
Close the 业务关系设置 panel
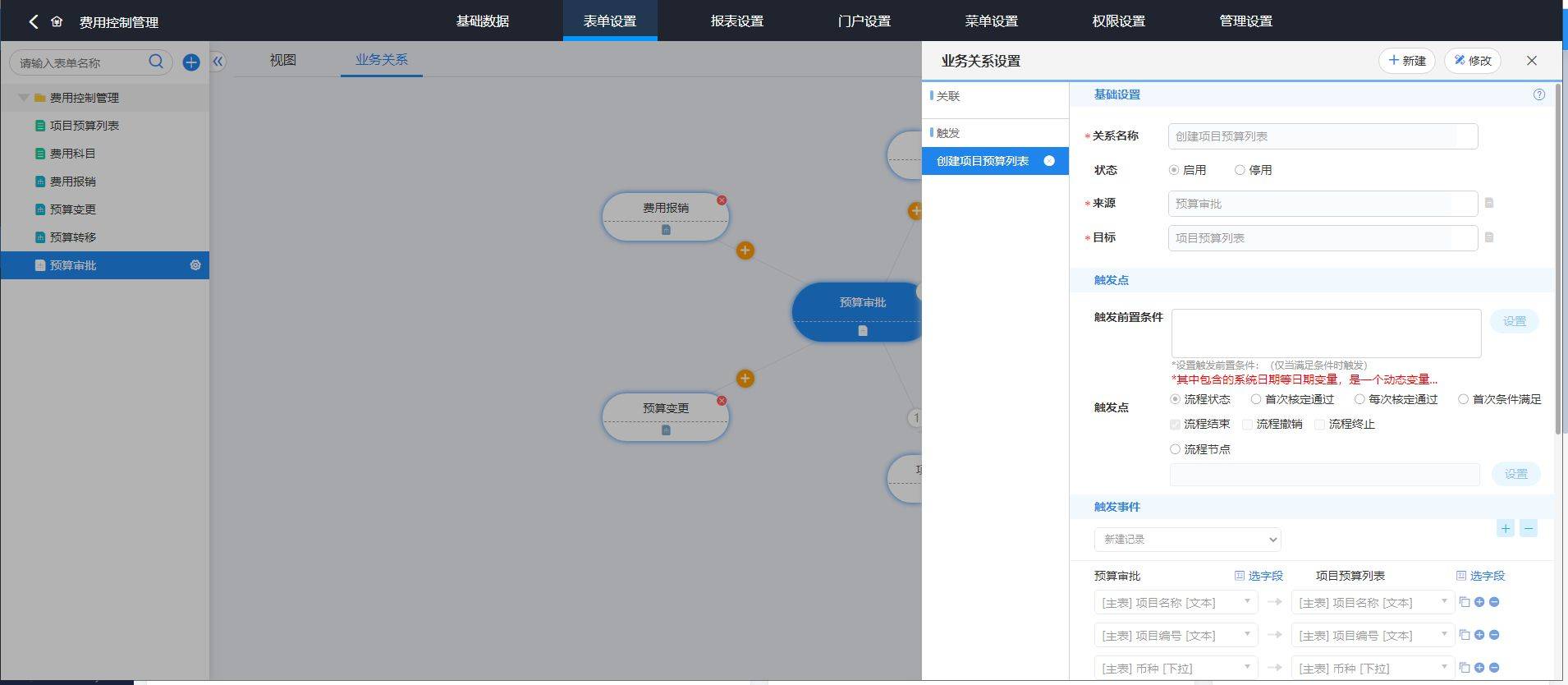(1532, 61)
